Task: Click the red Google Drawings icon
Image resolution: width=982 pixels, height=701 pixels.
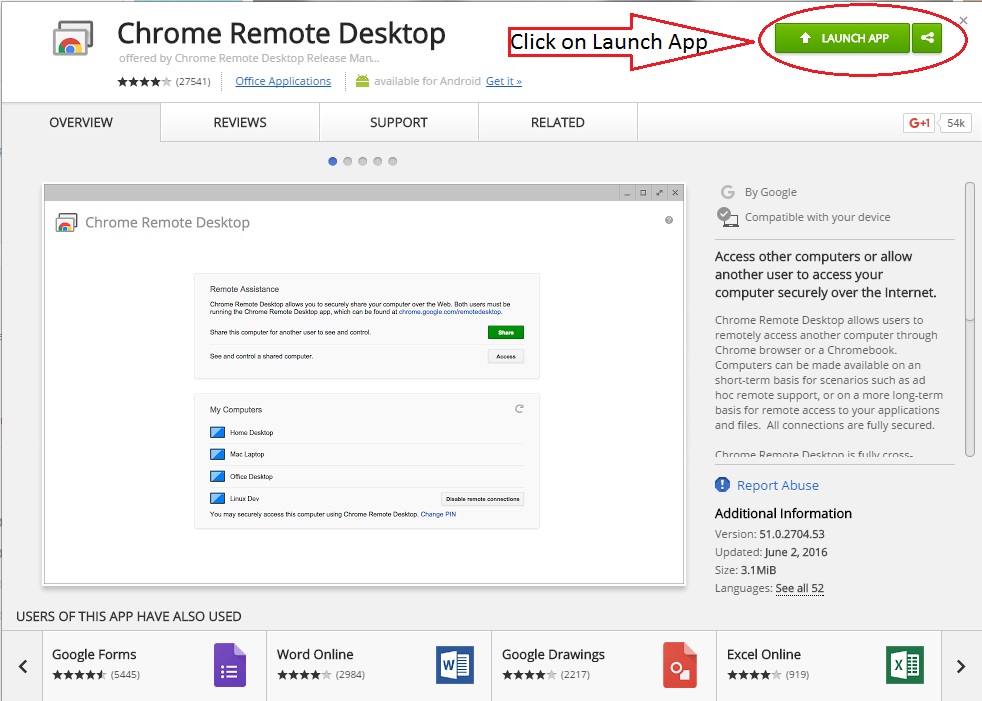Action: coord(680,665)
